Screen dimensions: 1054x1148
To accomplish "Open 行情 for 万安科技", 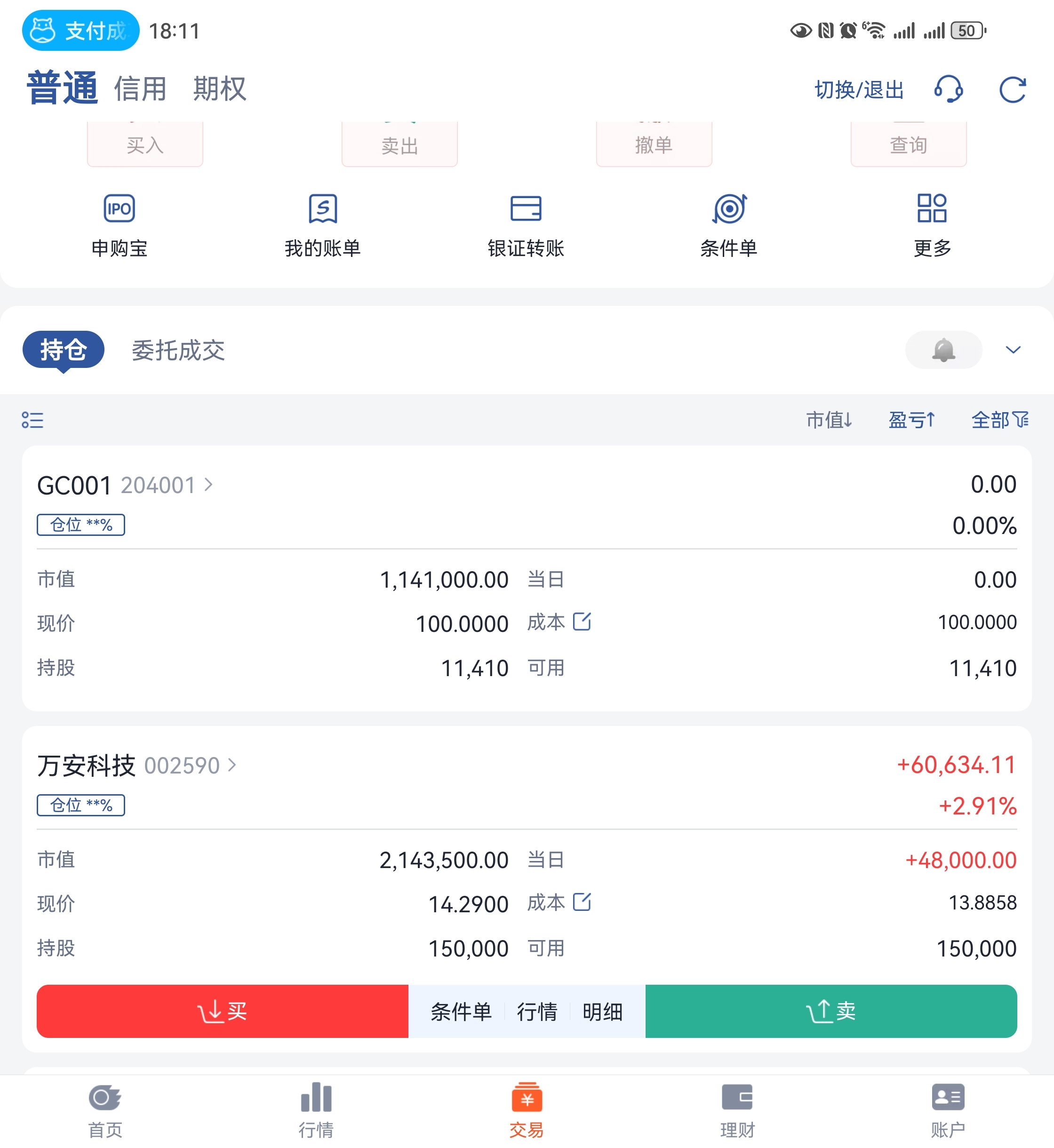I will tap(537, 1012).
